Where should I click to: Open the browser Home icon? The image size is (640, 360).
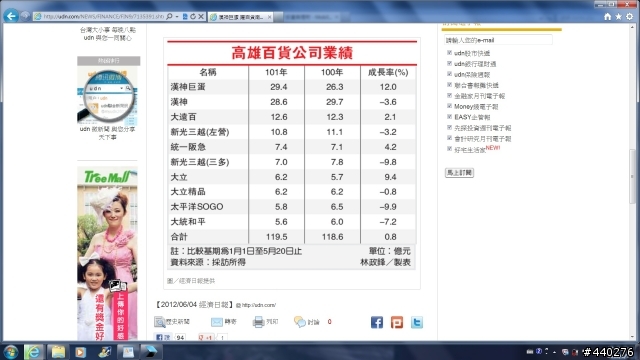coord(607,16)
